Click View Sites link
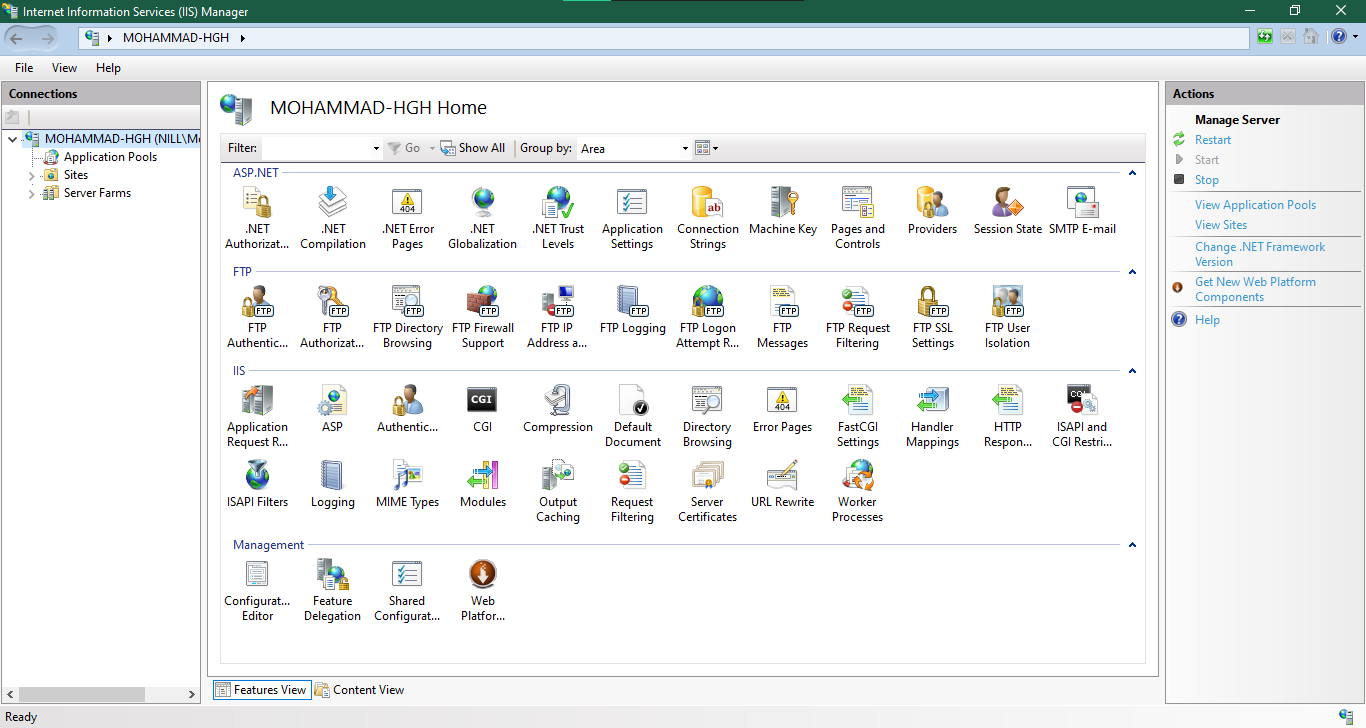The height and width of the screenshot is (728, 1366). tap(1221, 225)
